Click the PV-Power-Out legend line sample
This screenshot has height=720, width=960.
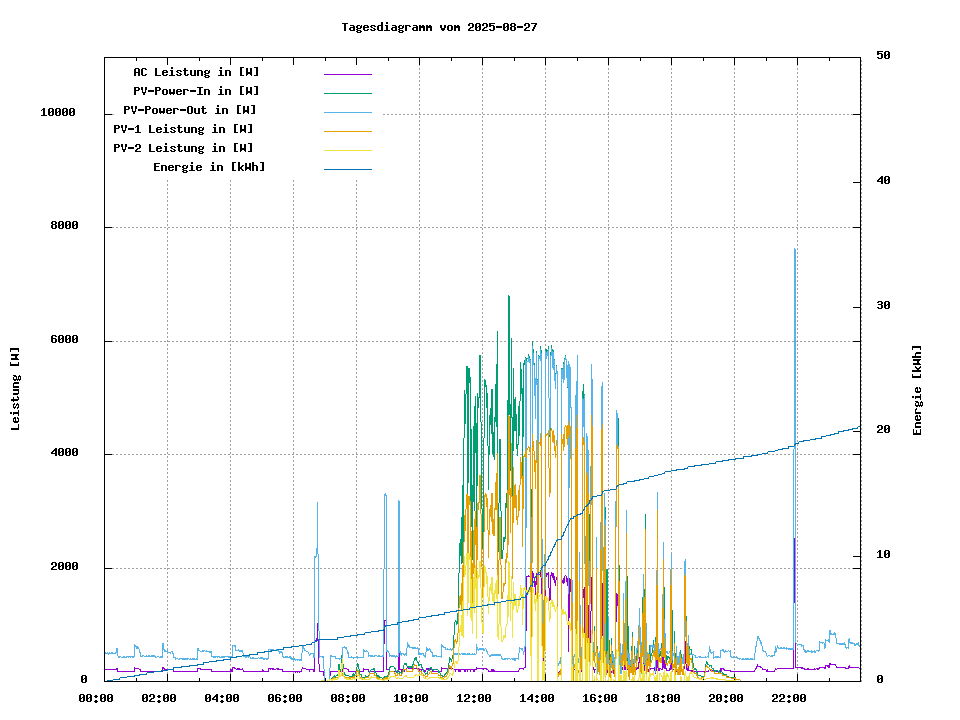(x=347, y=112)
